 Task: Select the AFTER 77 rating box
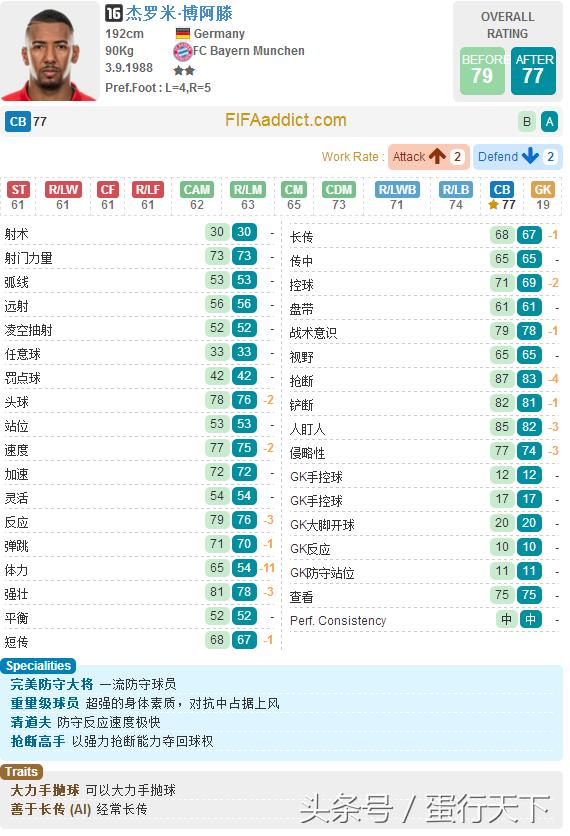pos(533,71)
